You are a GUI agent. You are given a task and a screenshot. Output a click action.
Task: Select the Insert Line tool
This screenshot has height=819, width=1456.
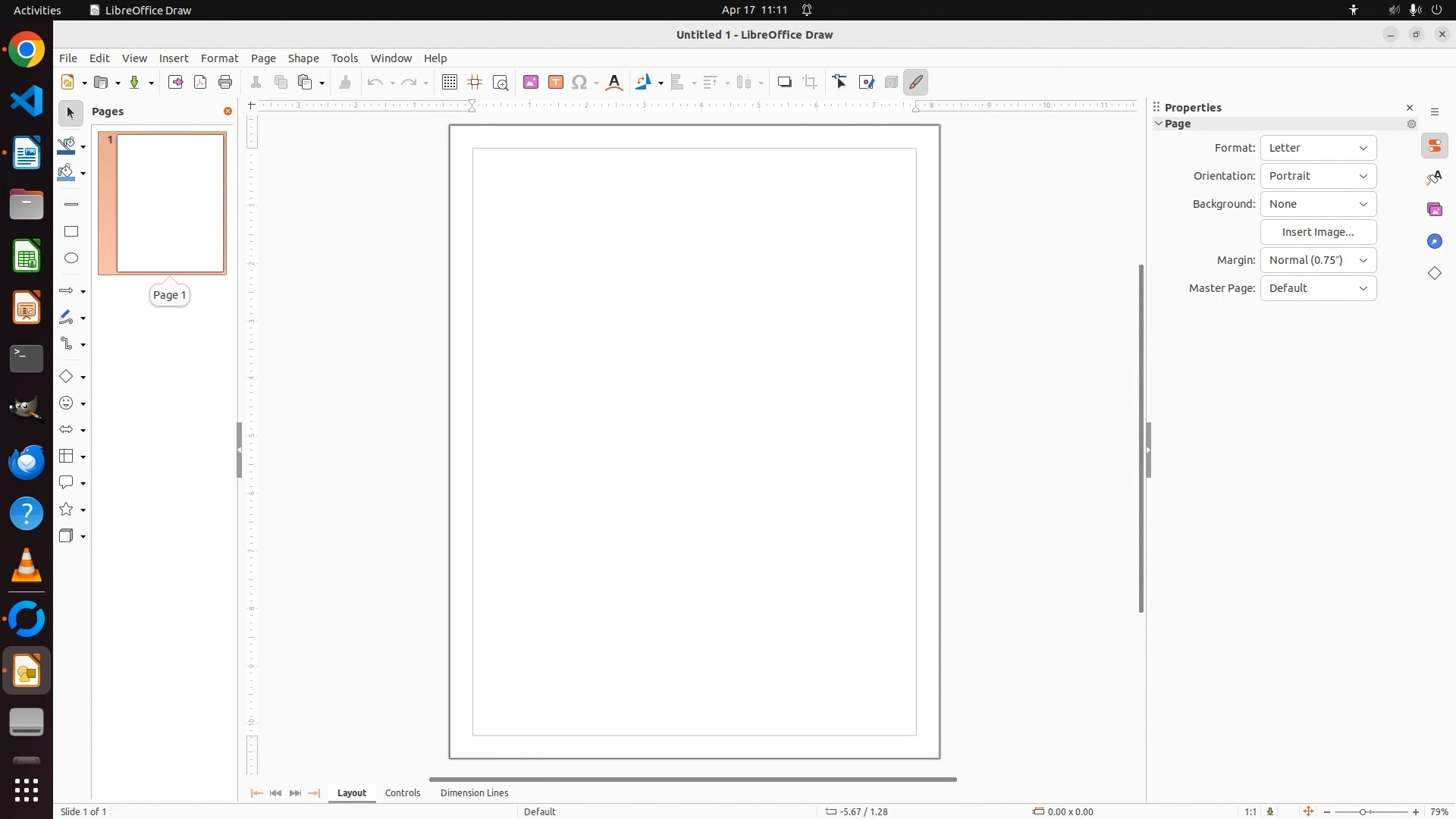coord(71,205)
